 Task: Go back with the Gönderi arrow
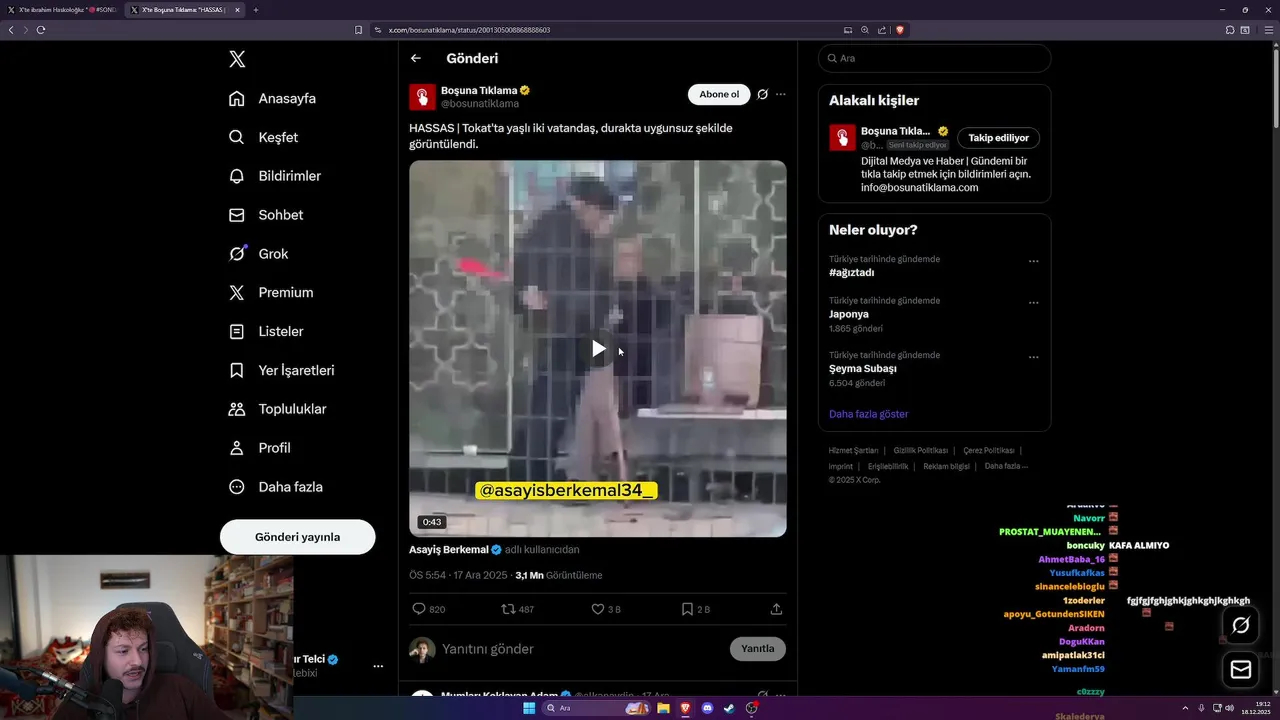coord(416,59)
